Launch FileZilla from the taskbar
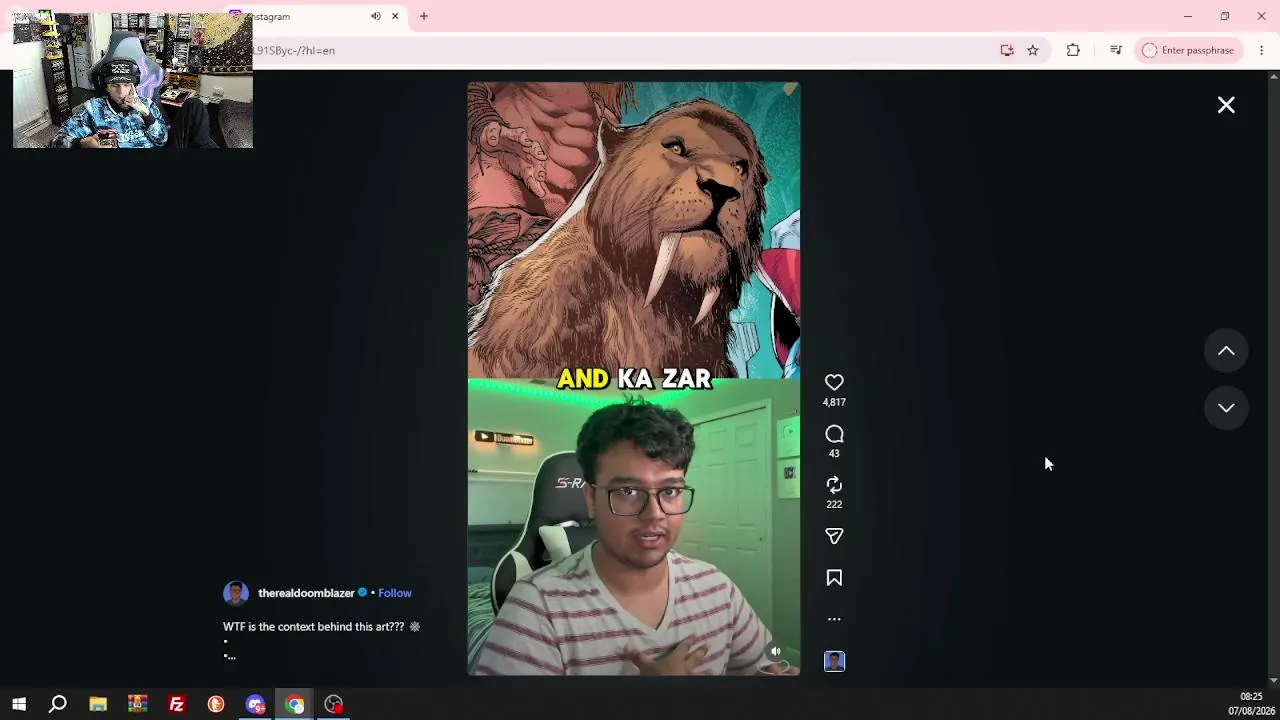Viewport: 1280px width, 720px height. 177,704
